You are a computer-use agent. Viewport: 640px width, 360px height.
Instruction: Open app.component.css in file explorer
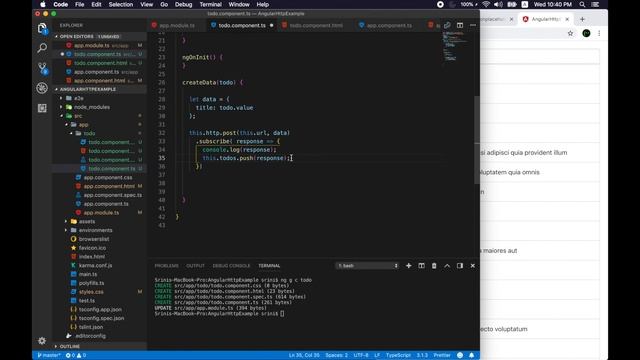(x=108, y=178)
